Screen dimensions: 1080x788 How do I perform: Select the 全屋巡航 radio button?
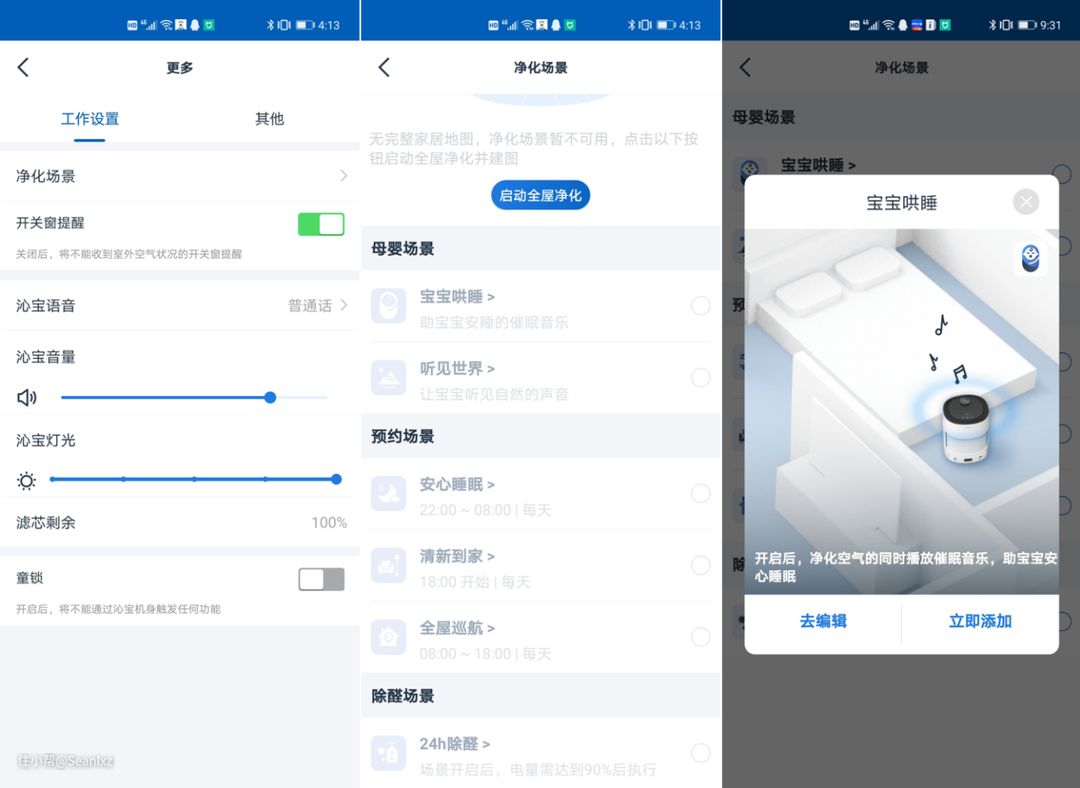tap(701, 637)
